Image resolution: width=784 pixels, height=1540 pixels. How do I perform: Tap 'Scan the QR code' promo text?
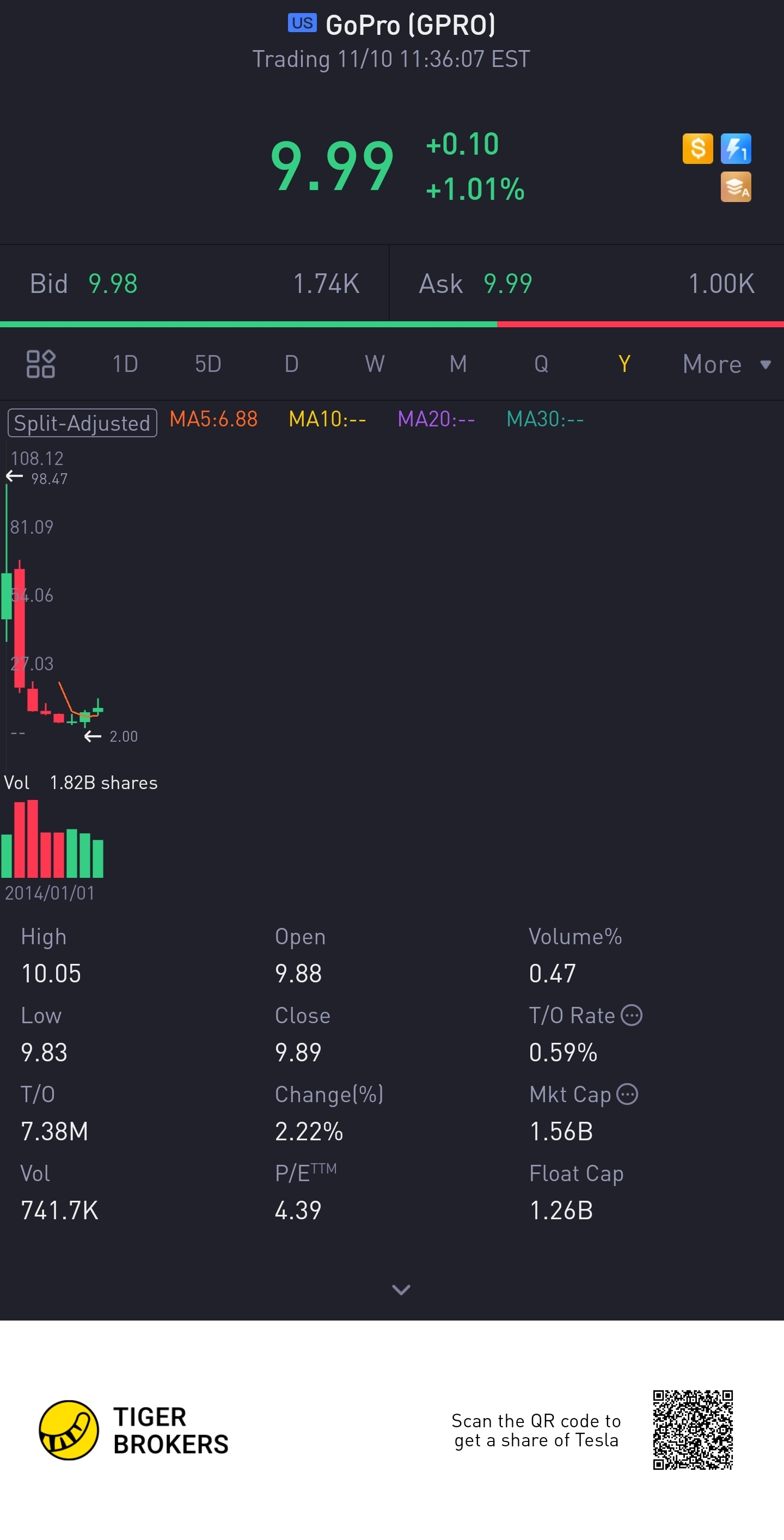pos(536,1430)
